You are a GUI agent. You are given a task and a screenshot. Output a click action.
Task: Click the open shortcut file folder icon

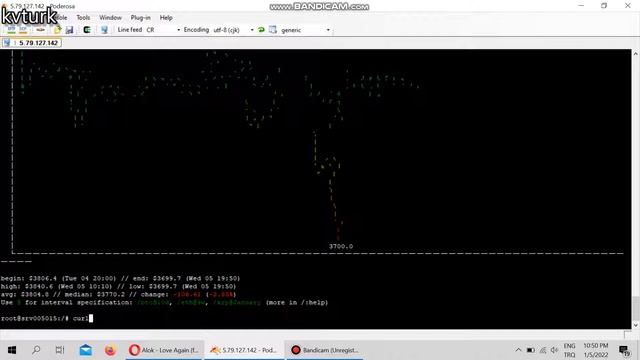pos(57,30)
